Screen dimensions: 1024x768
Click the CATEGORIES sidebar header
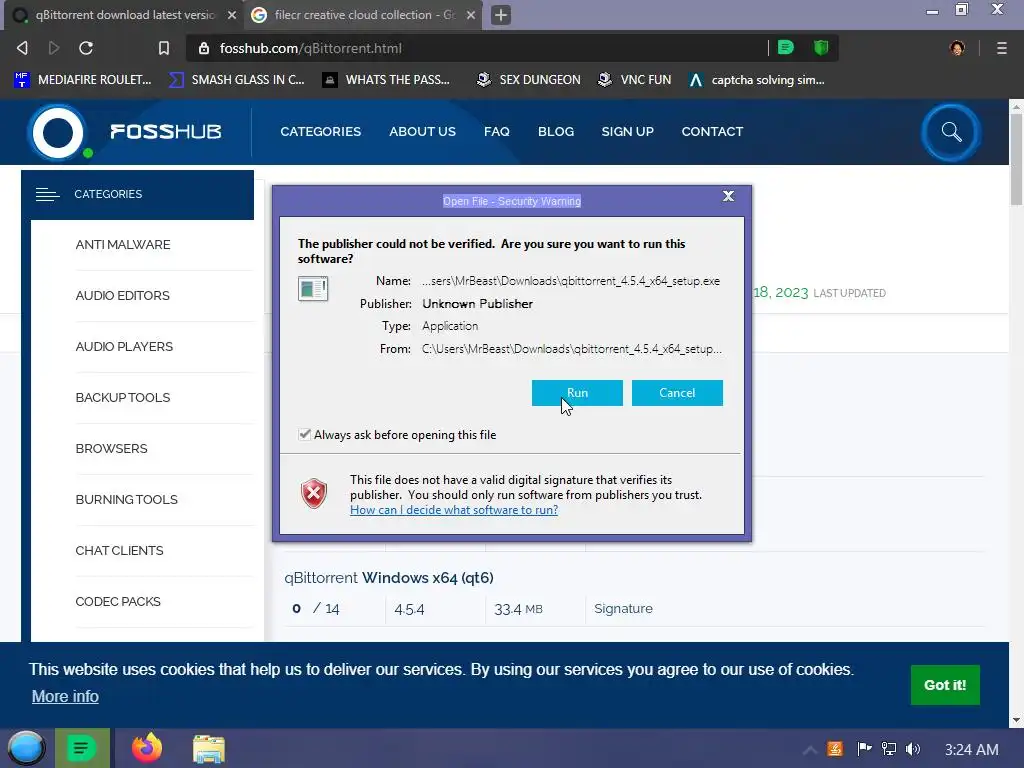point(138,195)
